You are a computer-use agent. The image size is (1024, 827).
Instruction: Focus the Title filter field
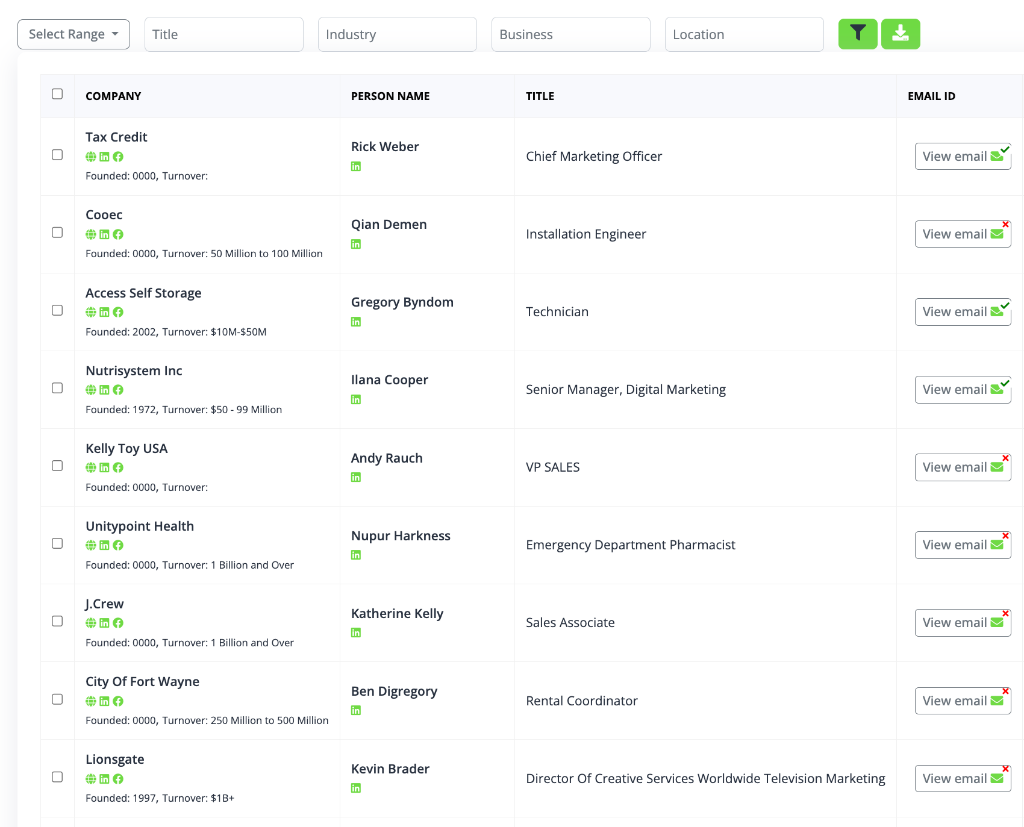[223, 34]
